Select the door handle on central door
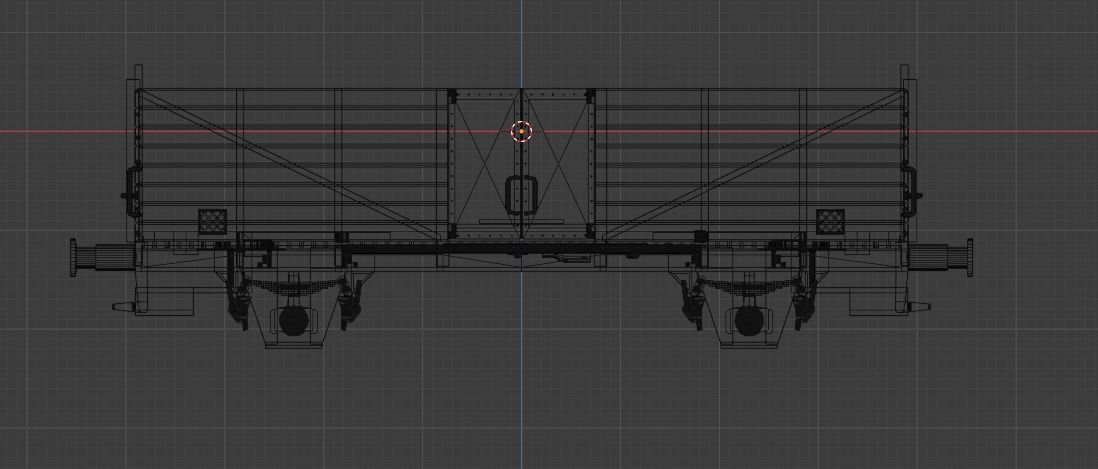 521,195
